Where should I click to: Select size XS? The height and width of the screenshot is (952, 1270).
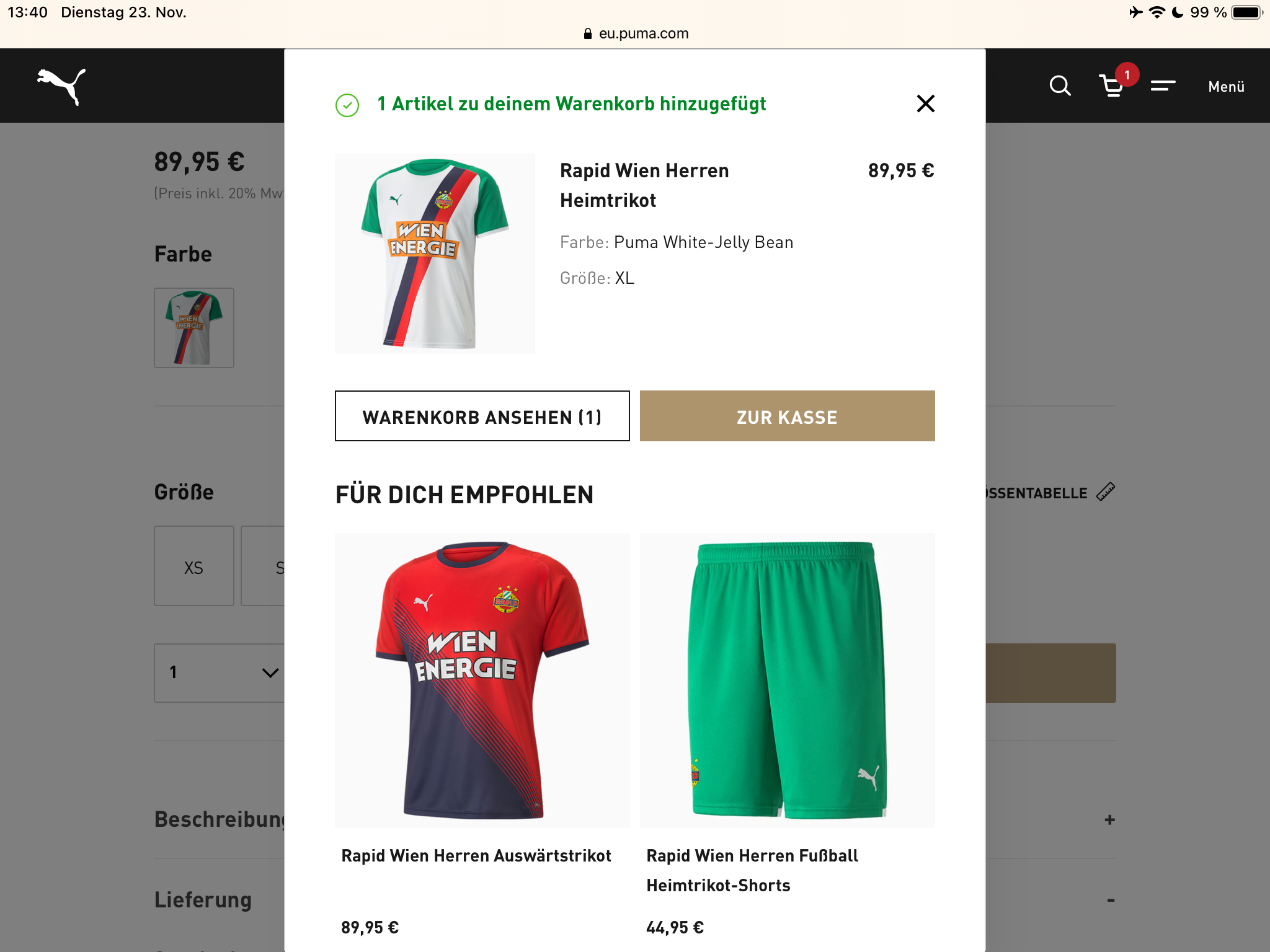194,566
